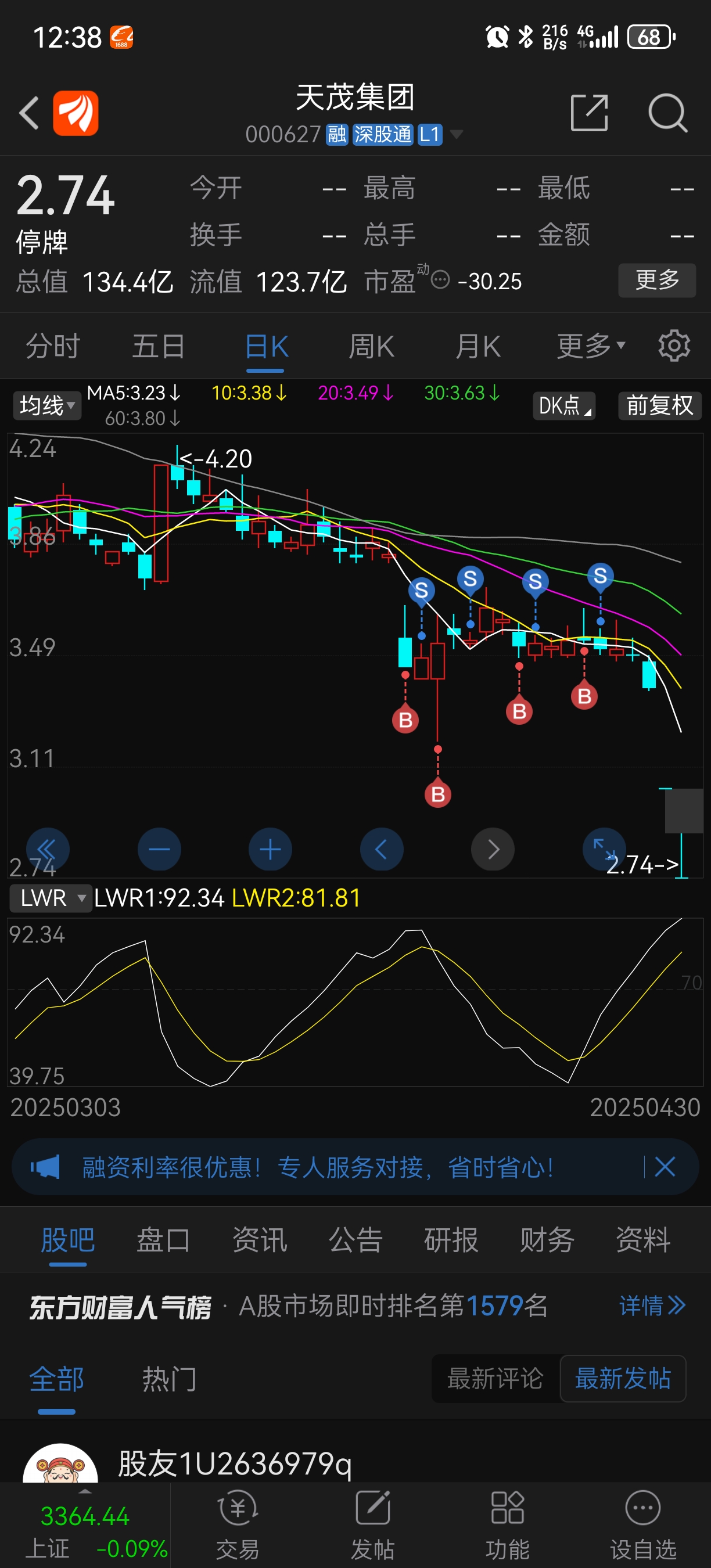Screen dimensions: 711x1568
Task: Switch to 月K chart tab
Action: pyautogui.click(x=478, y=346)
